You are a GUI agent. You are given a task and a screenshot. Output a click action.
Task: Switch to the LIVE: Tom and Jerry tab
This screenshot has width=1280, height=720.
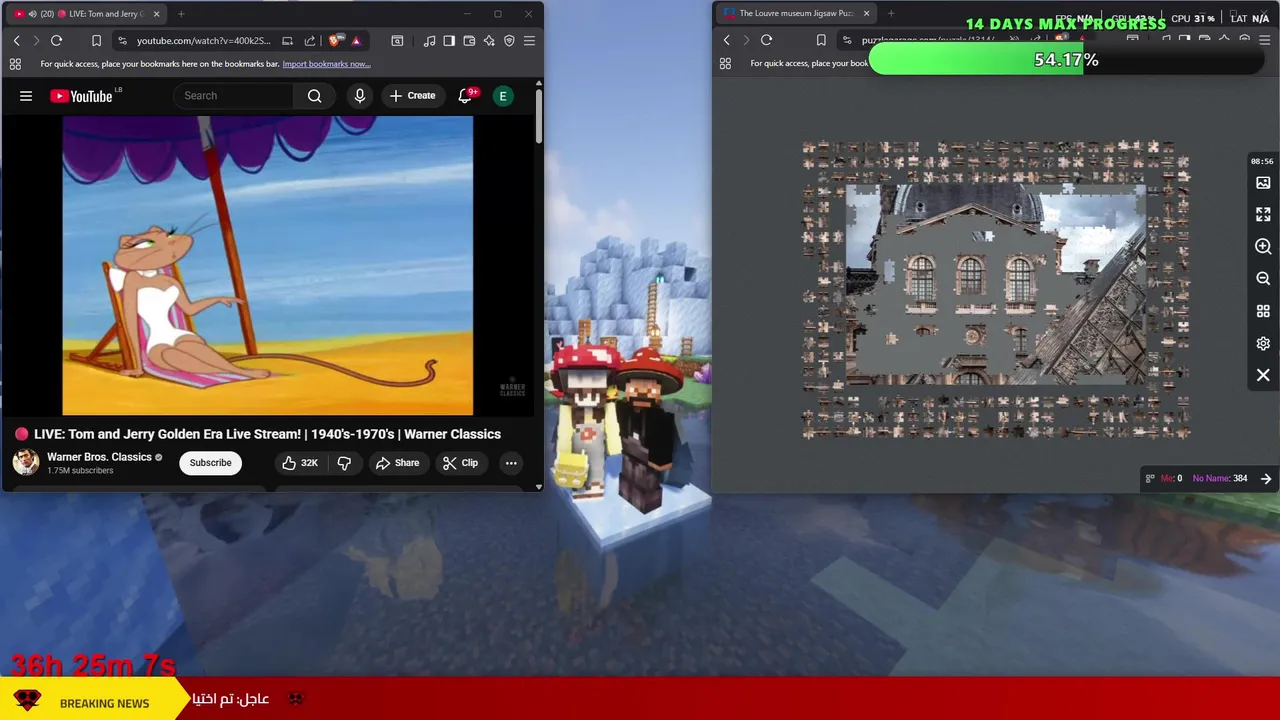click(86, 14)
